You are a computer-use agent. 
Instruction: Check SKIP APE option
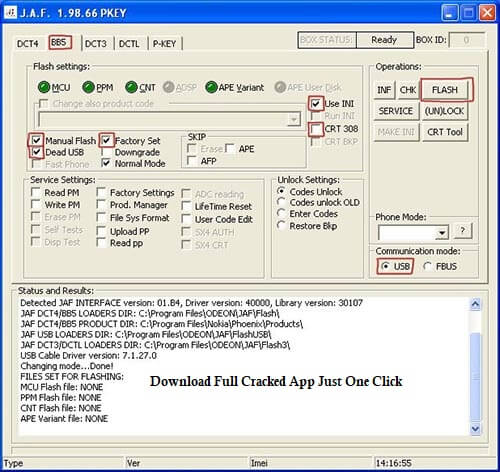[x=230, y=148]
